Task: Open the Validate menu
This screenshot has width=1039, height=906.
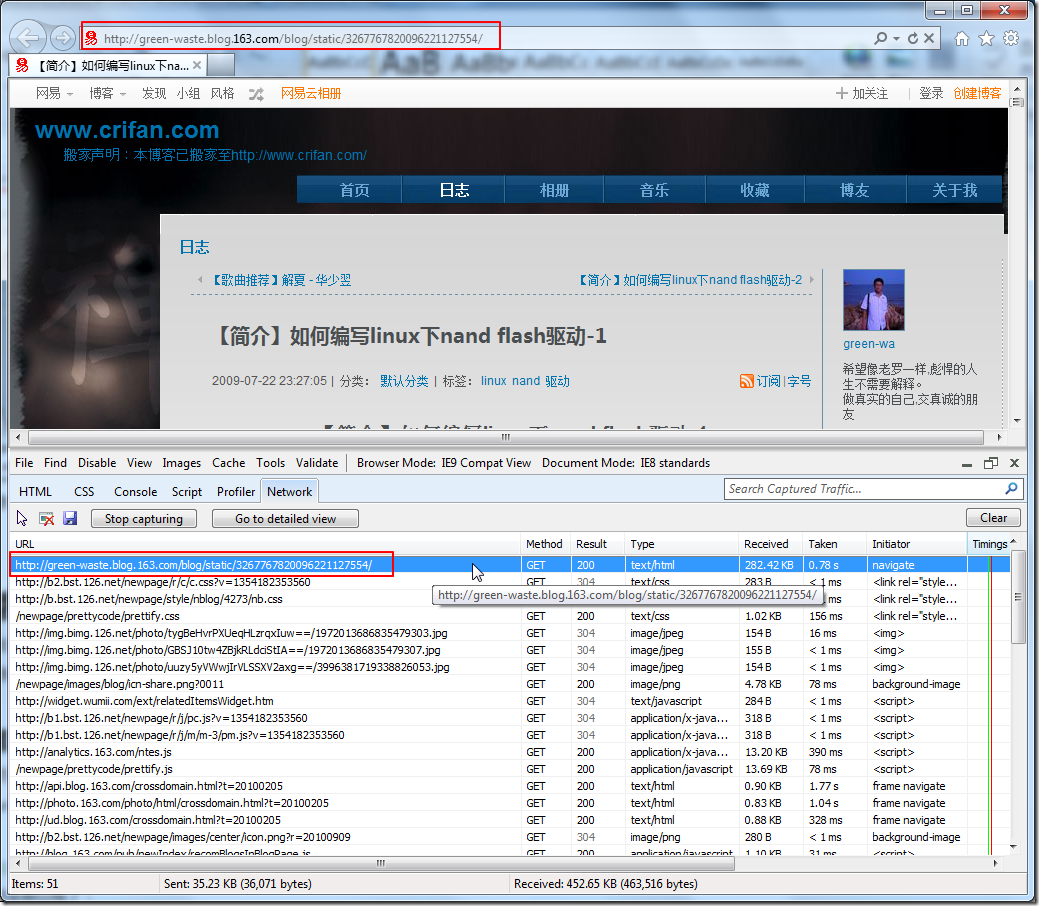Action: pos(317,463)
